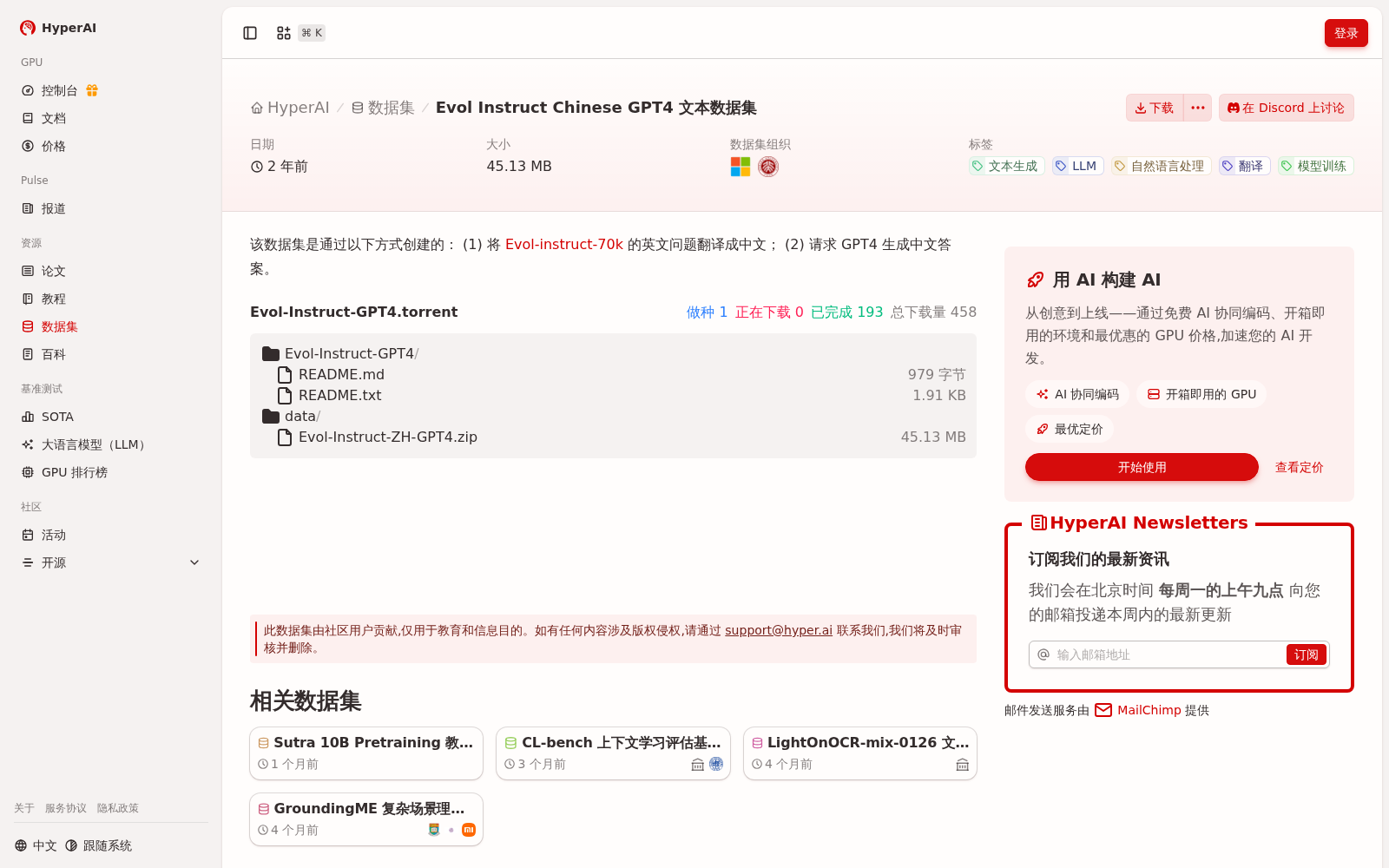Click the 隐私政策 footer link
This screenshot has width=1389, height=868.
(118, 808)
